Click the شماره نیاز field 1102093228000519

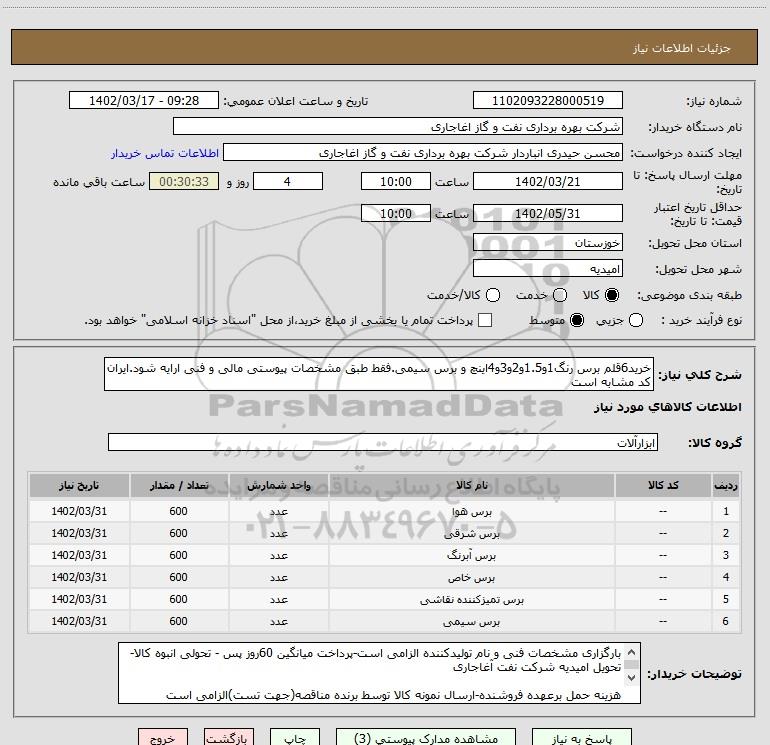click(x=548, y=101)
